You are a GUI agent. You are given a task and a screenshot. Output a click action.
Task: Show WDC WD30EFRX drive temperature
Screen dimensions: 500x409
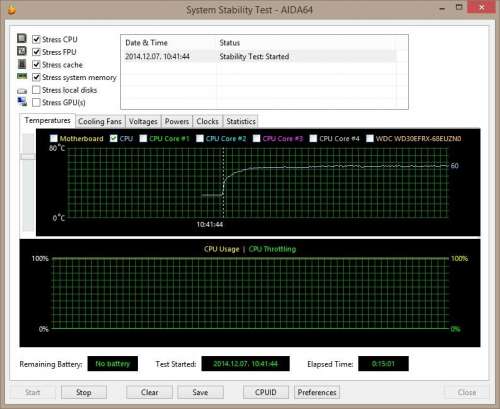370,138
